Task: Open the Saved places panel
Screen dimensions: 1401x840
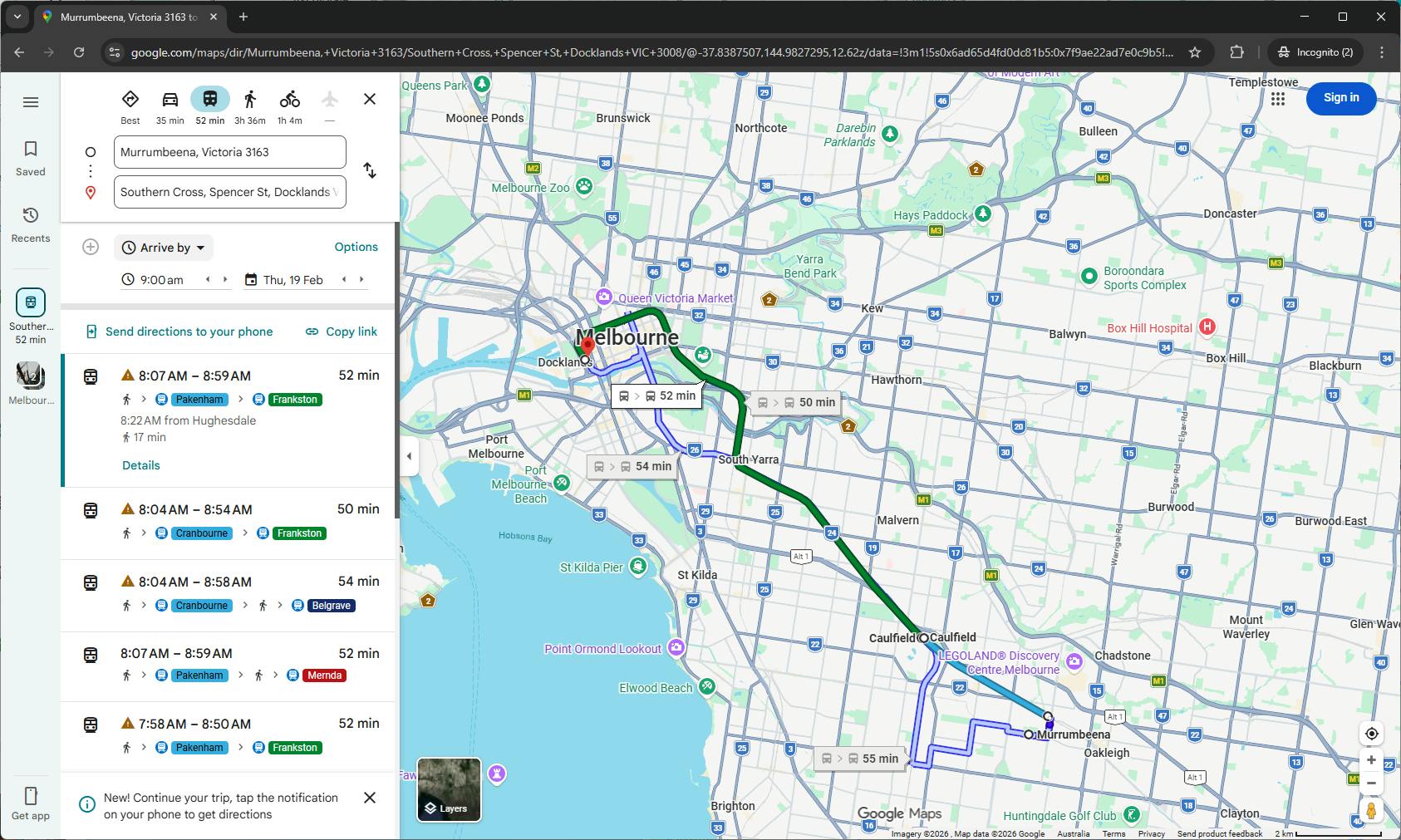Action: tap(31, 157)
